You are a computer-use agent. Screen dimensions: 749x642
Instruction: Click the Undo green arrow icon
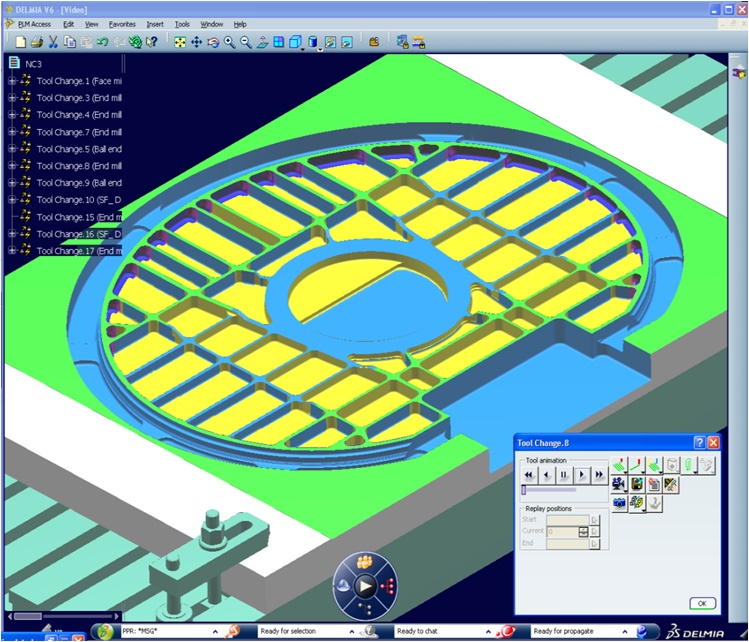[x=102, y=42]
